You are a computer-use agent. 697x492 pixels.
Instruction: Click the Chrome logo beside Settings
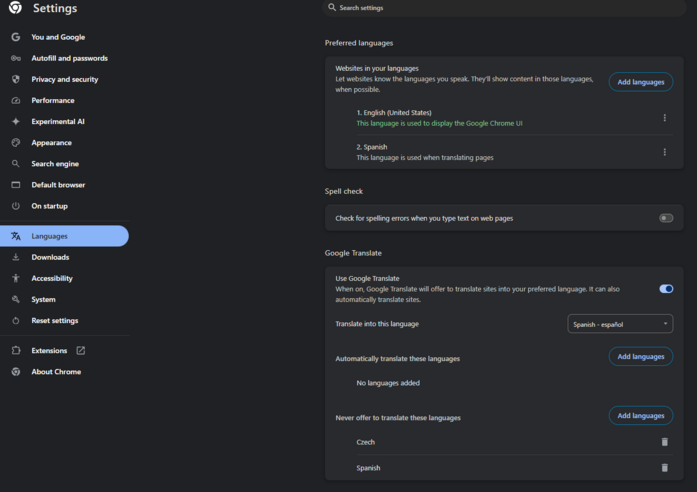15,7
